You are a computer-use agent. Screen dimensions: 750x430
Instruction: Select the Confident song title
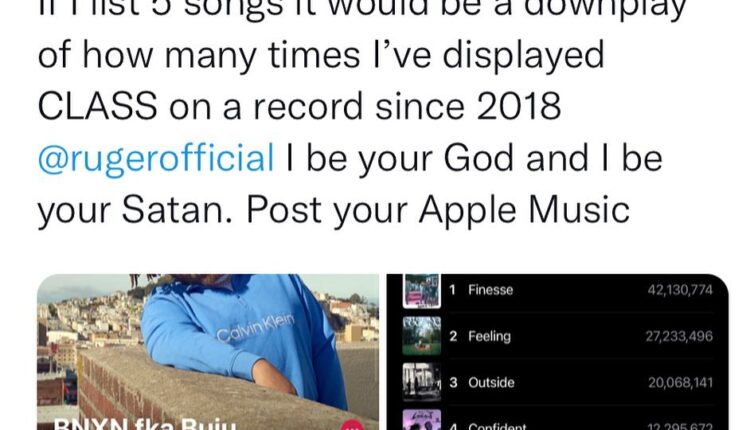pos(497,426)
